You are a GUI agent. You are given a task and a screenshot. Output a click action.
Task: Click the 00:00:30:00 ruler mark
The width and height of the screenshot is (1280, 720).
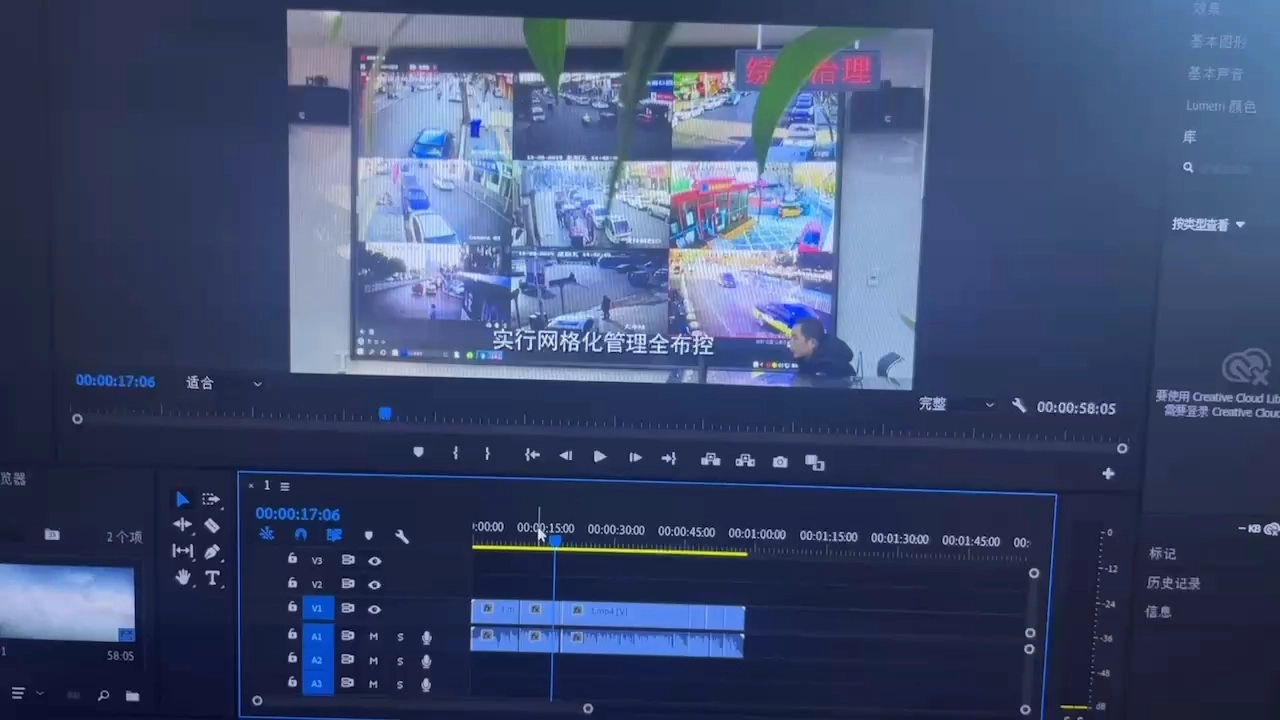coord(616,530)
